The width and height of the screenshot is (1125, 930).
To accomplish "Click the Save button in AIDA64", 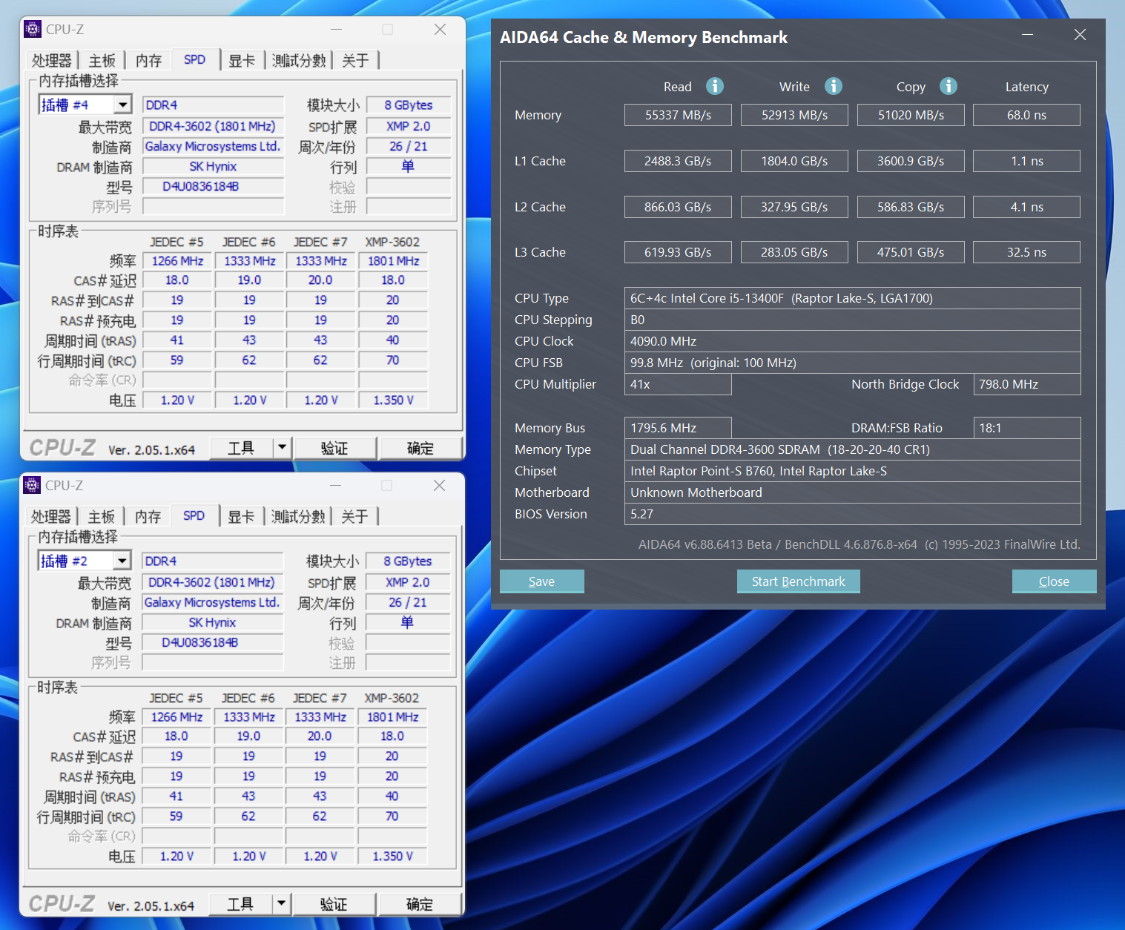I will tap(542, 581).
